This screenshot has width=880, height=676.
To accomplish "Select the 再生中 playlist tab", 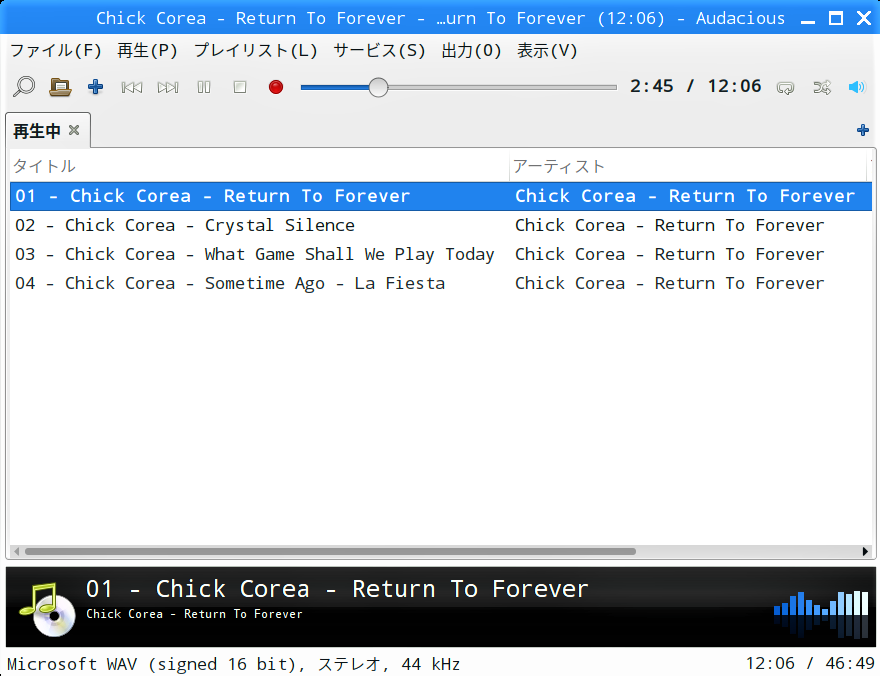I will [x=37, y=131].
